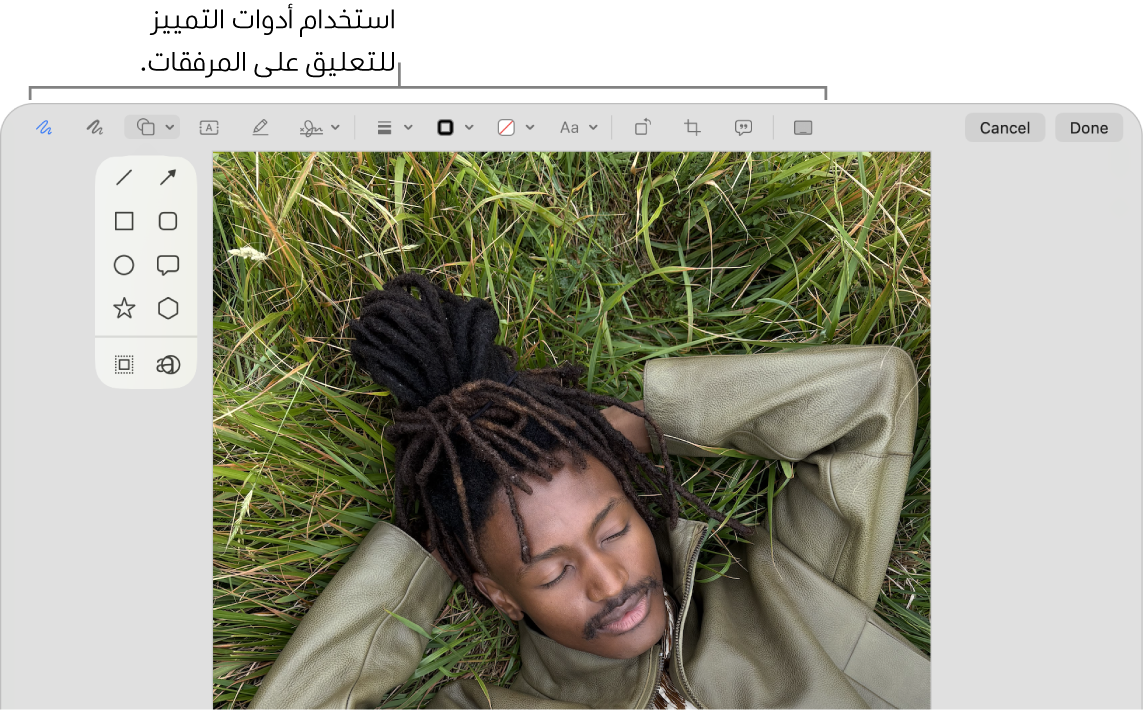Choose the Hexagon polygon shape
Screen dimensions: 1144x710
point(168,308)
